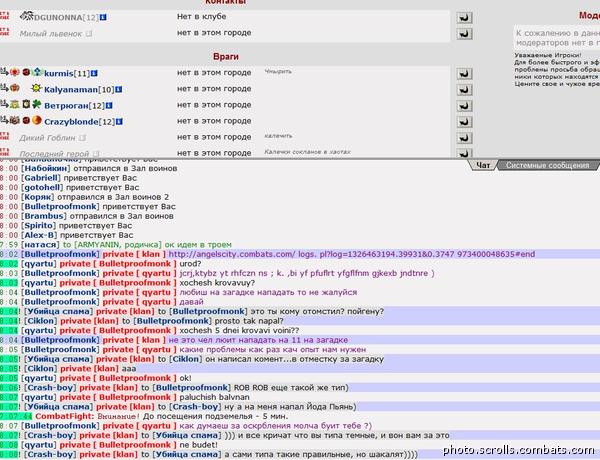
Task: Click the 'ок идем в троем' chat message
Action: (198, 245)
